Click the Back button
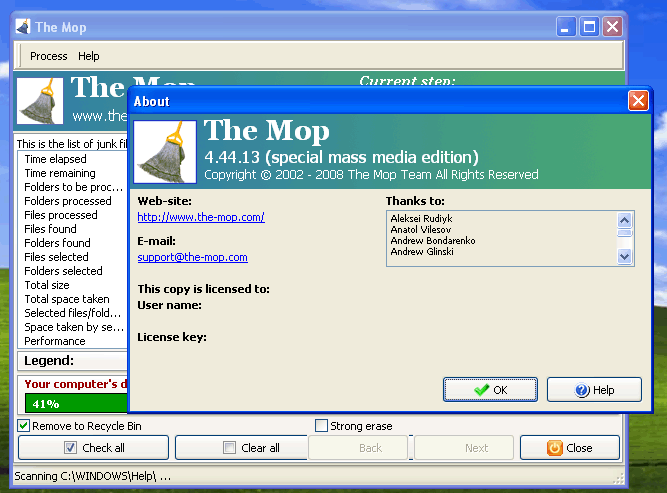667x493 pixels. 358,447
